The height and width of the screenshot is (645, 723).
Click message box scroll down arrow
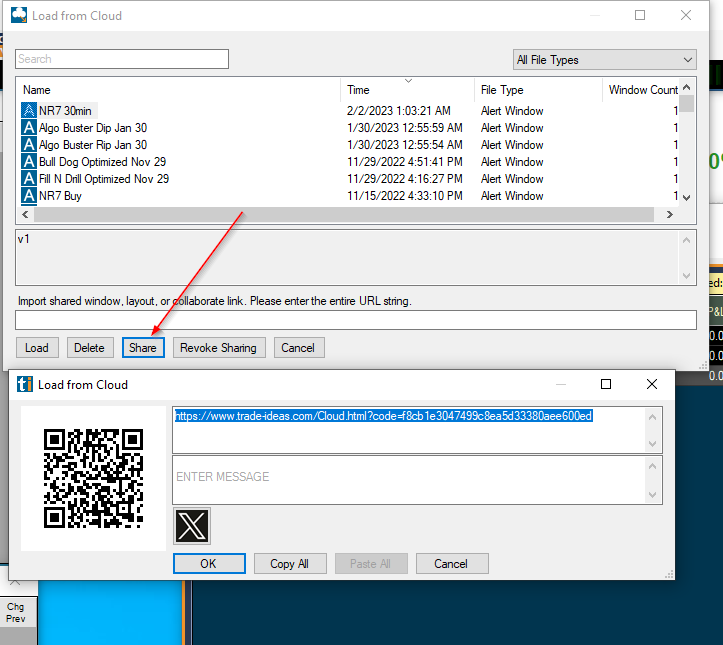(652, 495)
